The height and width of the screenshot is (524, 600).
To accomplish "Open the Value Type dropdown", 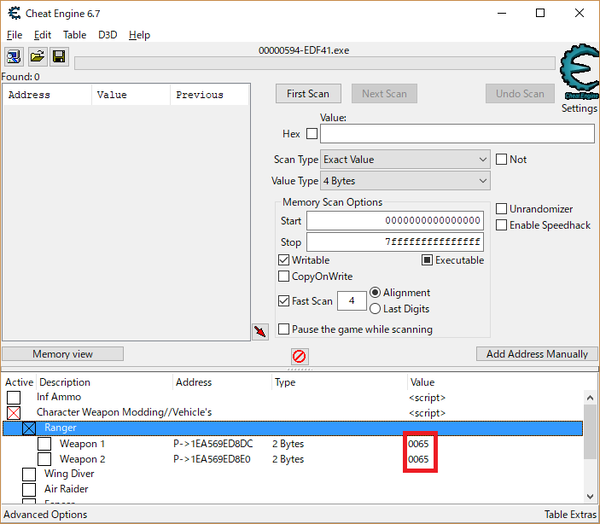I will coord(405,181).
